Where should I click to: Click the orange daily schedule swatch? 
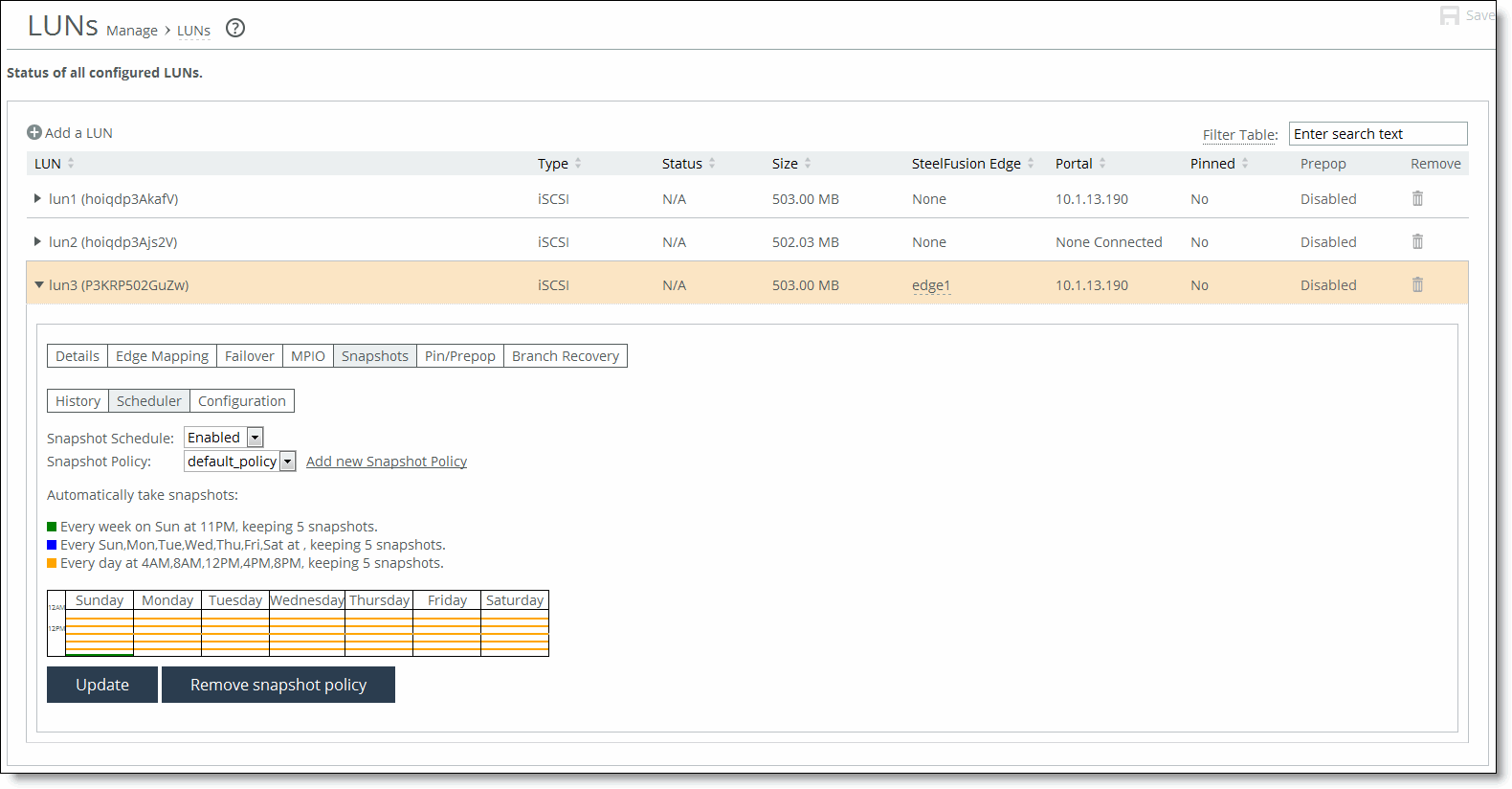52,563
